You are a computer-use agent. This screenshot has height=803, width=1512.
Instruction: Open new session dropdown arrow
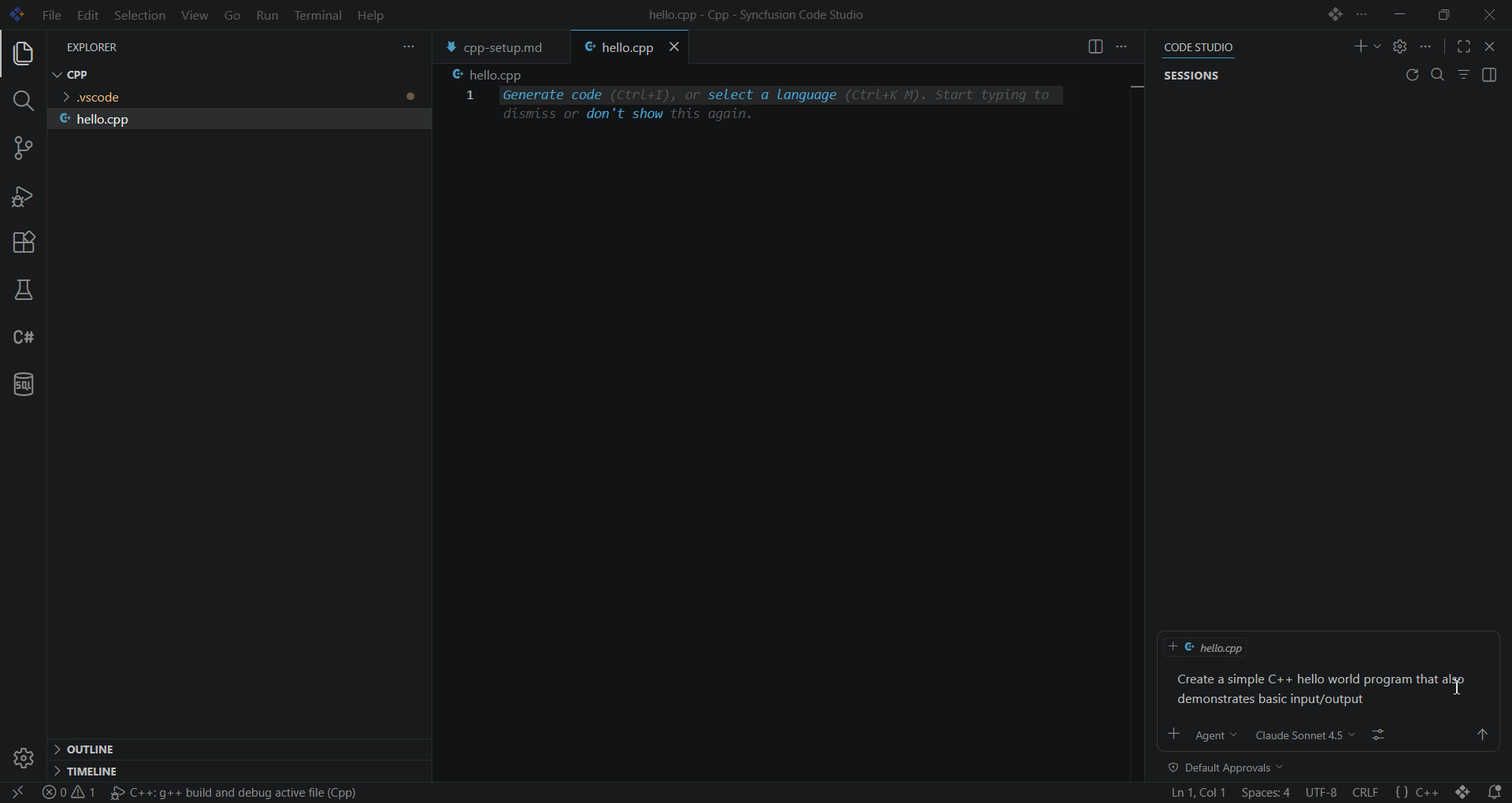click(x=1377, y=47)
